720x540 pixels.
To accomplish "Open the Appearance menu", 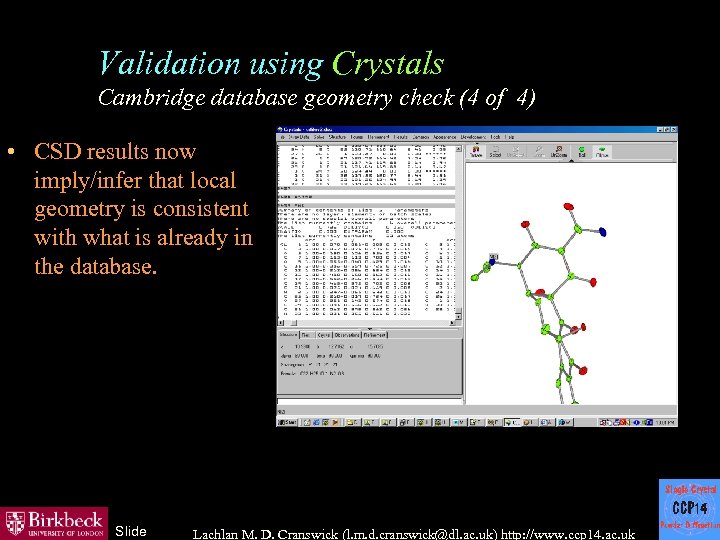I will [x=445, y=137].
